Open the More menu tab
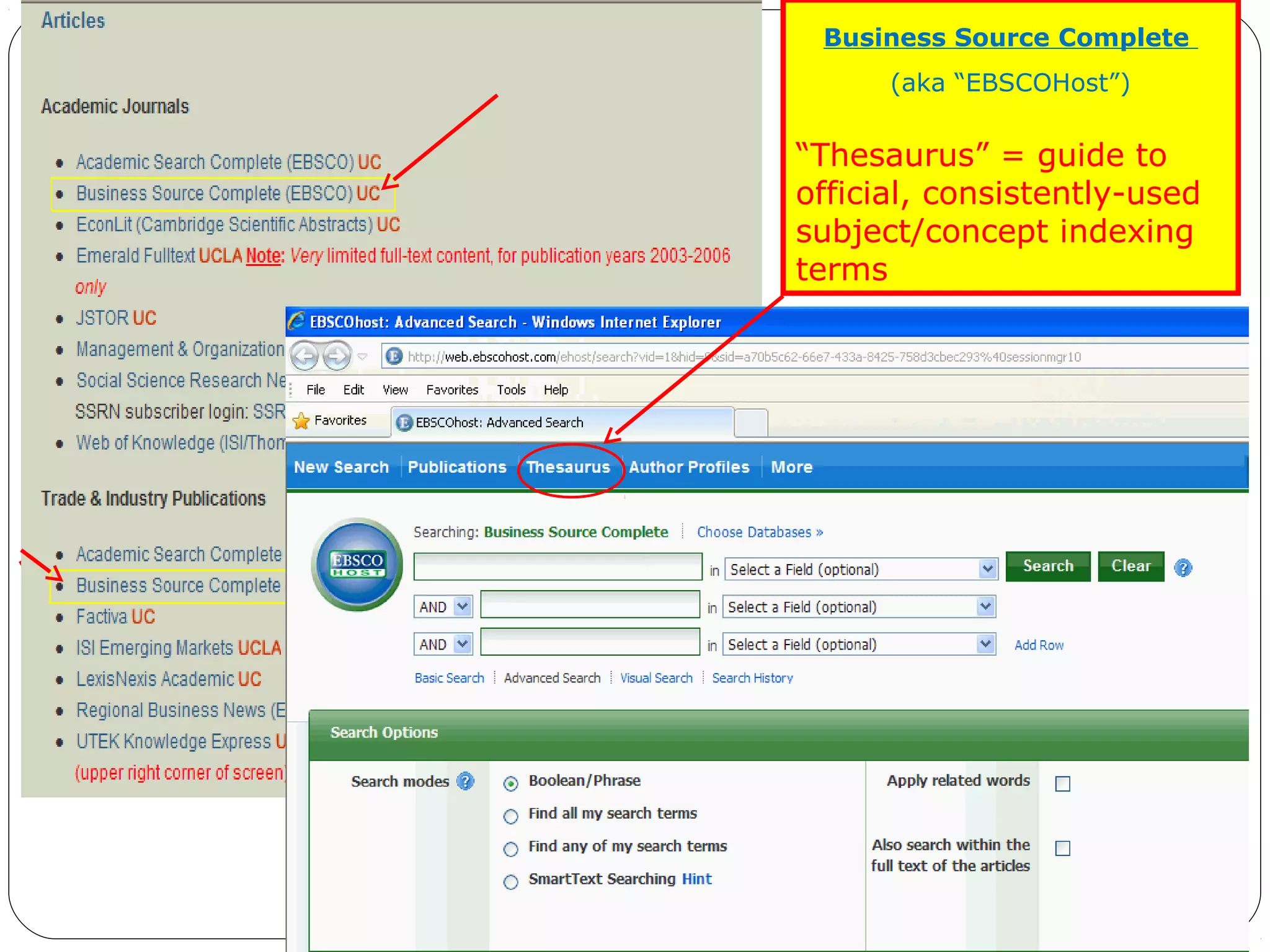 (791, 467)
